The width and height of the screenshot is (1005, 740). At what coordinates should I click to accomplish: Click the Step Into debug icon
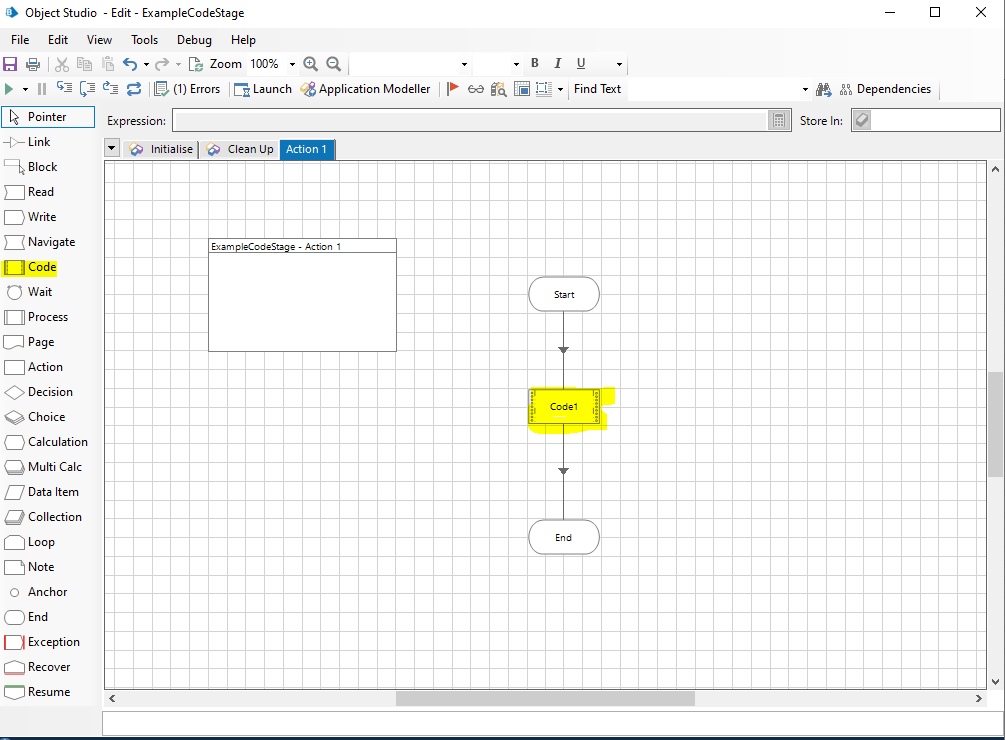tap(64, 89)
